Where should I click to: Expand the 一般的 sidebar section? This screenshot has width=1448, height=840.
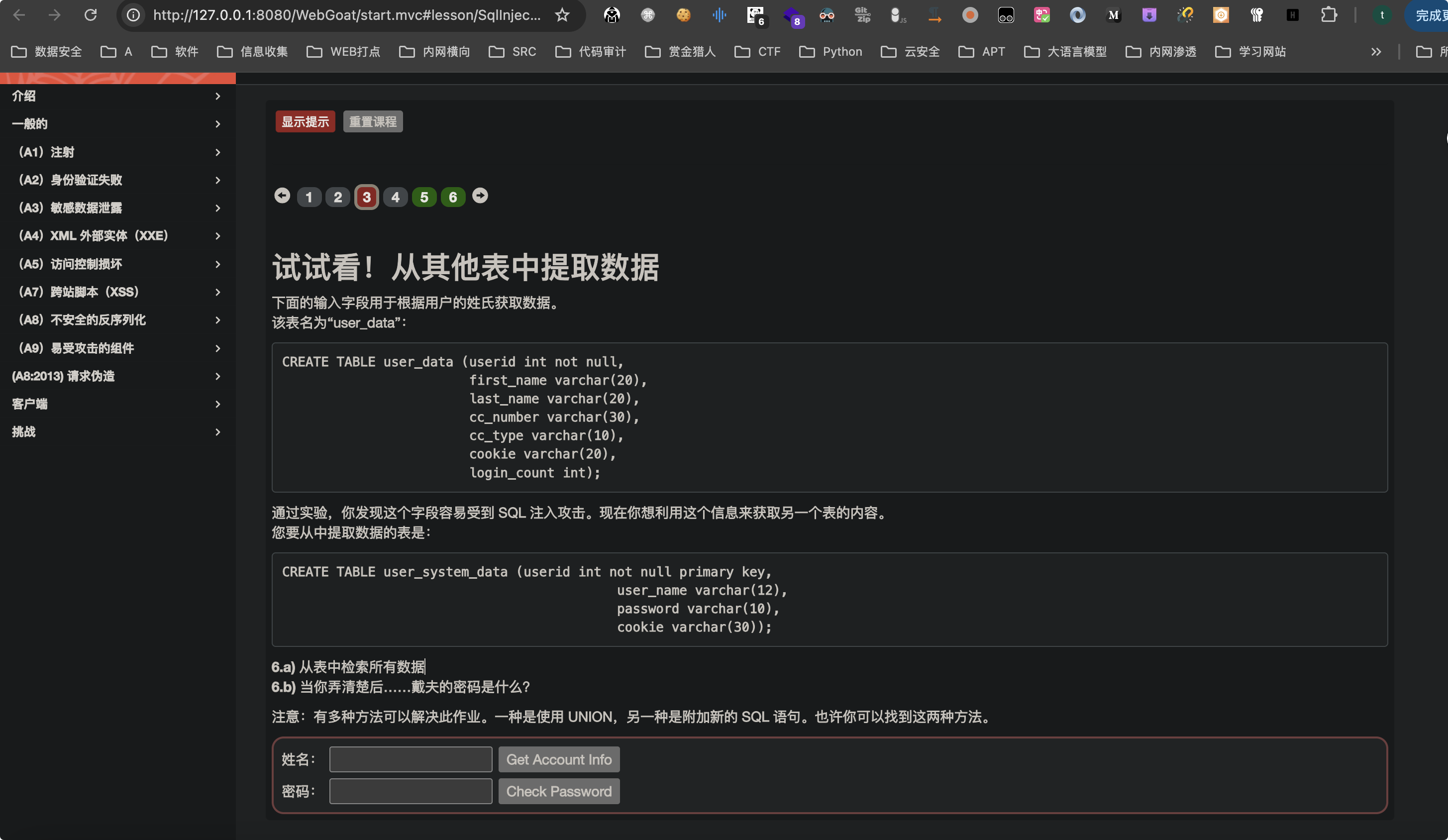click(118, 123)
